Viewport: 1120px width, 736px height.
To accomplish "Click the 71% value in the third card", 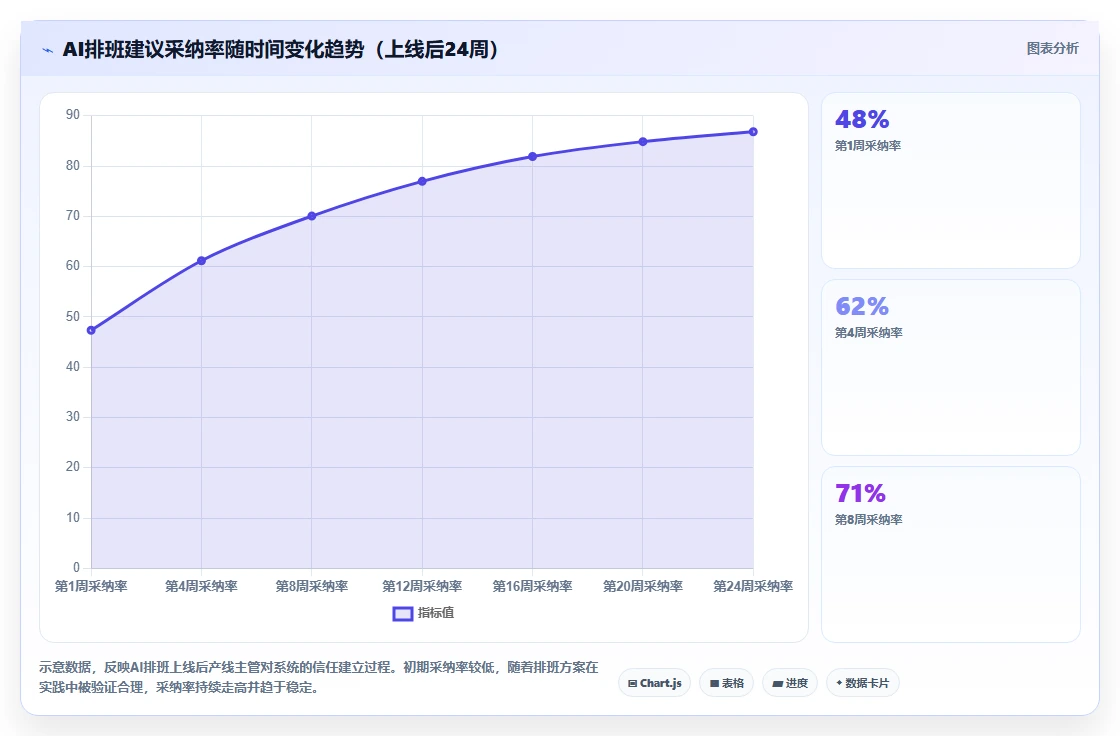I will [860, 493].
